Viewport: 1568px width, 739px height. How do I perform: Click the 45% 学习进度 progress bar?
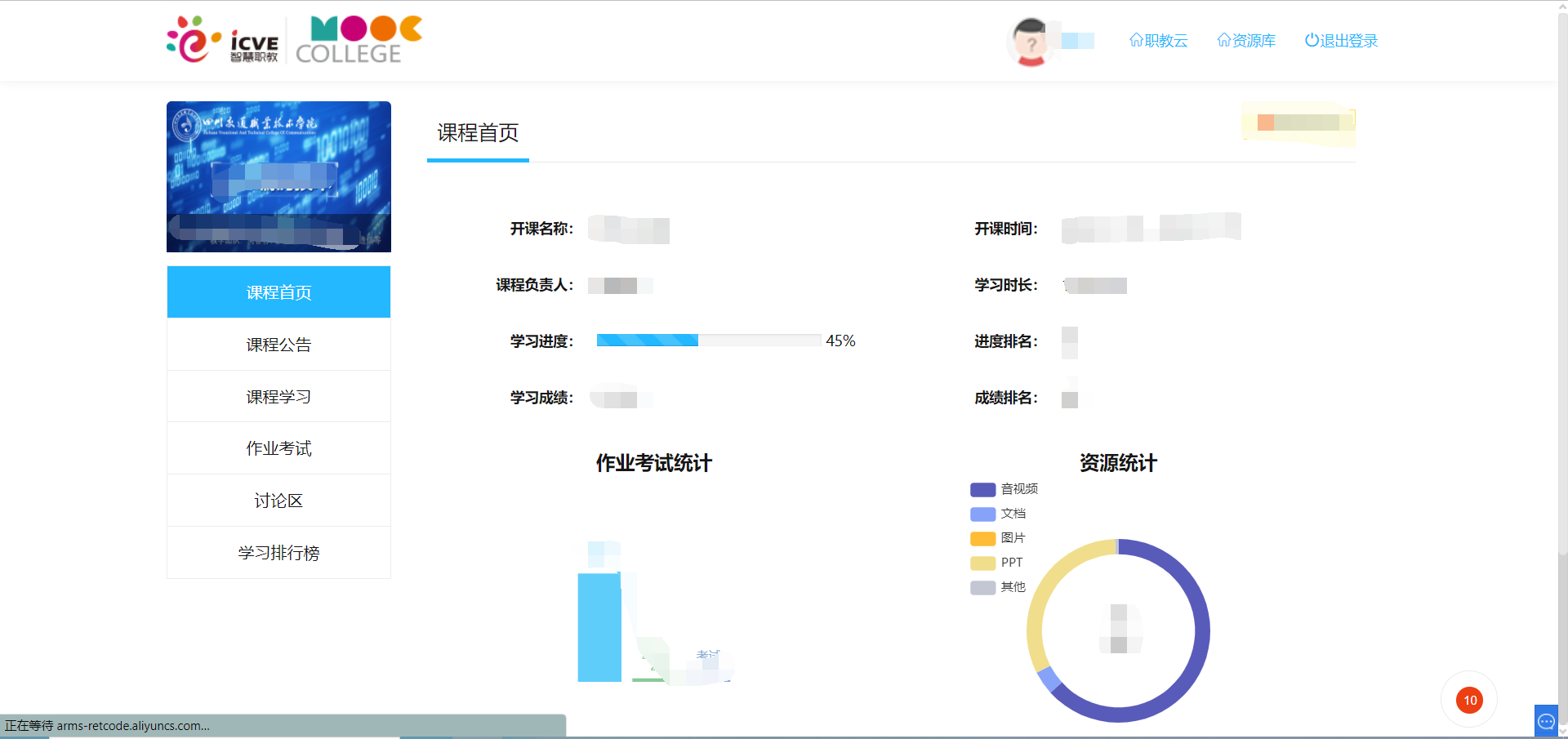coord(709,340)
